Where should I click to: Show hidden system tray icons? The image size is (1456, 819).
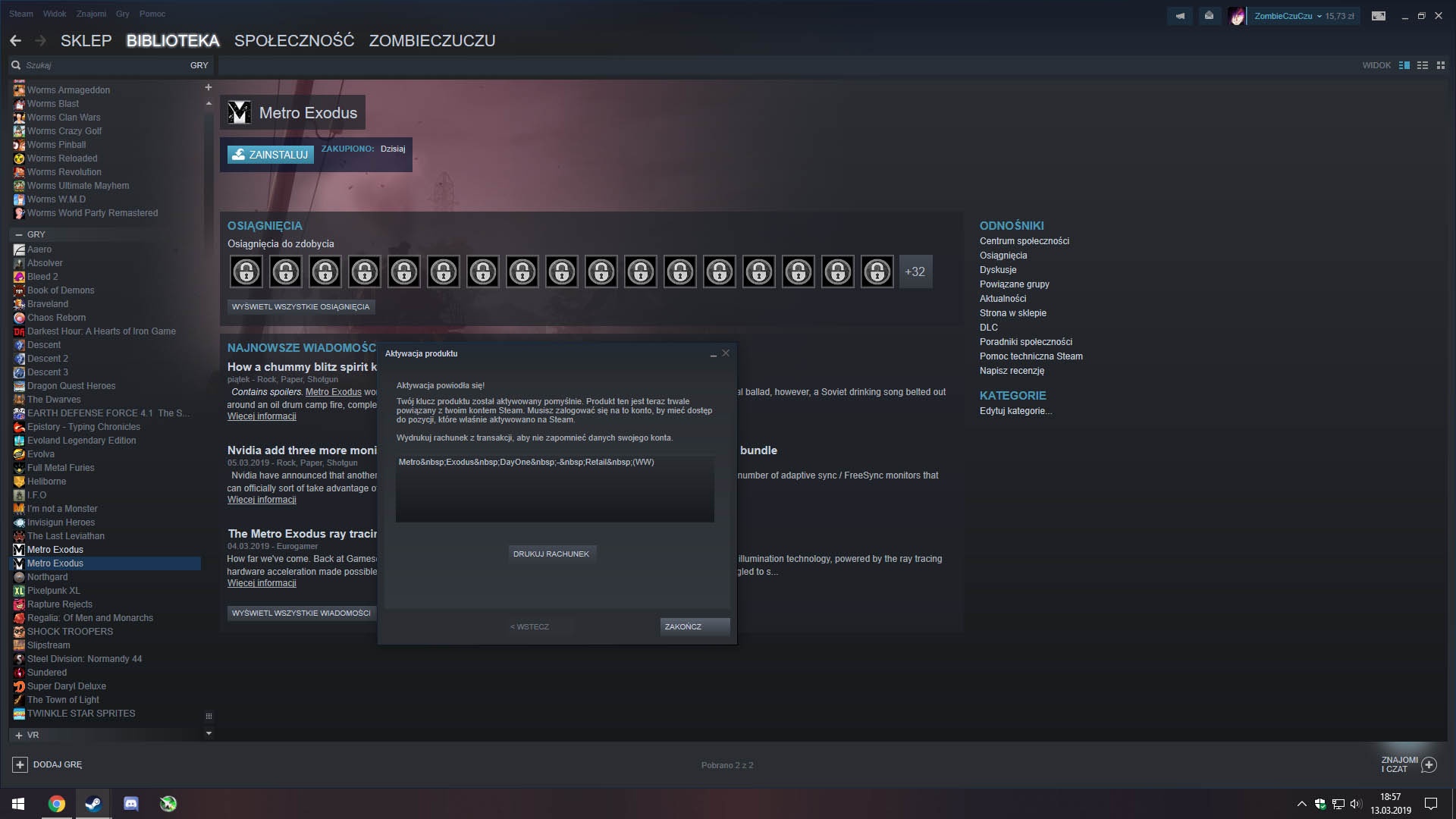[x=1302, y=804]
